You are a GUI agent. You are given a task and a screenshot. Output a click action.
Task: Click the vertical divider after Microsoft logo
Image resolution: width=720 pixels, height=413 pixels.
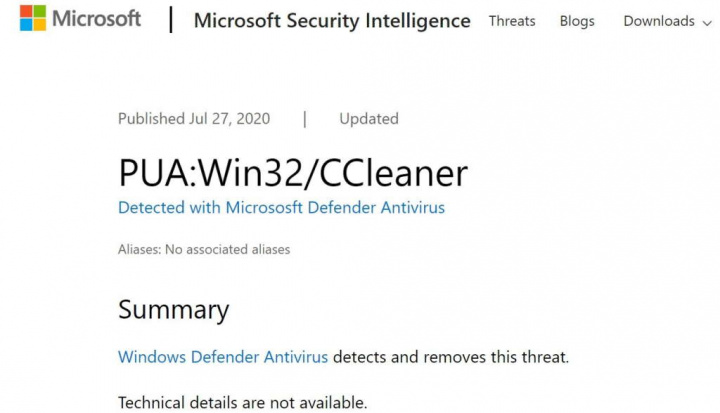[x=170, y=19]
